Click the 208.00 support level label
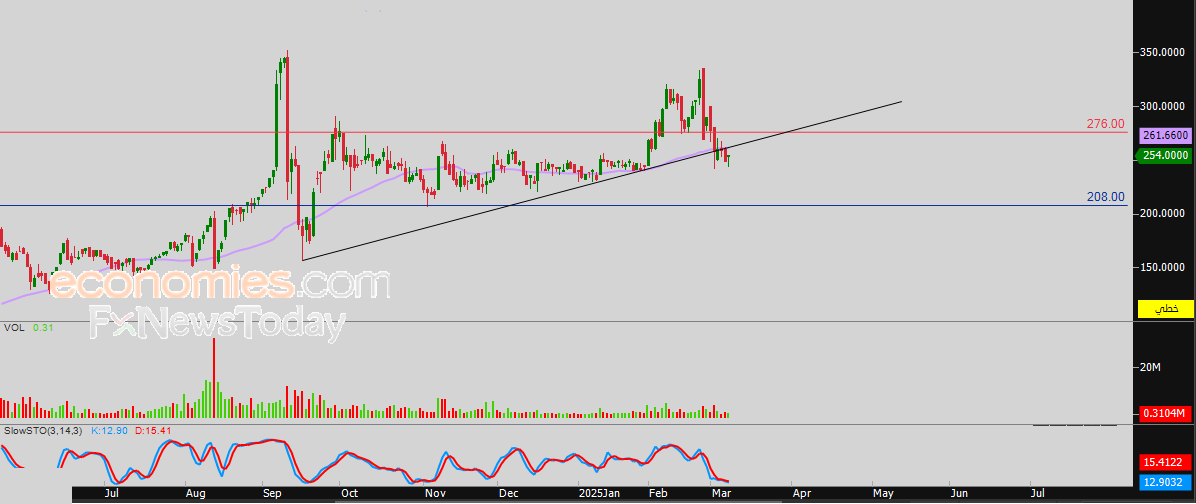 (1105, 197)
